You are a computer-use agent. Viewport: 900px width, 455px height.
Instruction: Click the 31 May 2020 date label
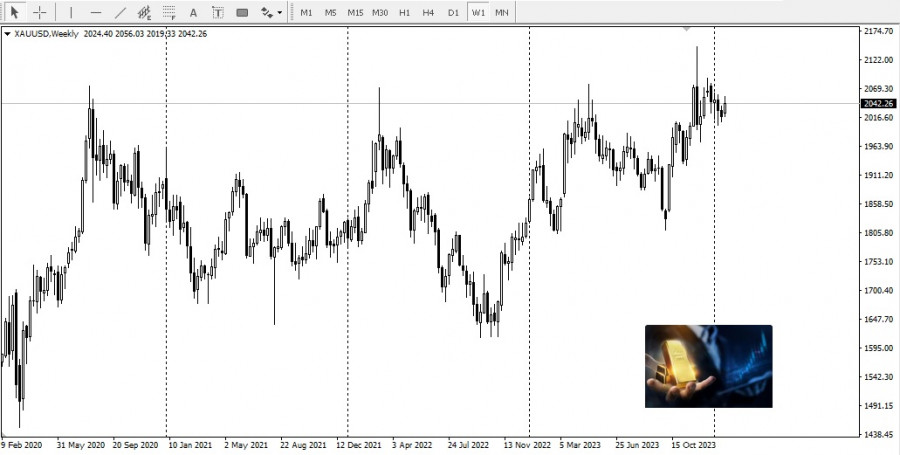(x=80, y=445)
